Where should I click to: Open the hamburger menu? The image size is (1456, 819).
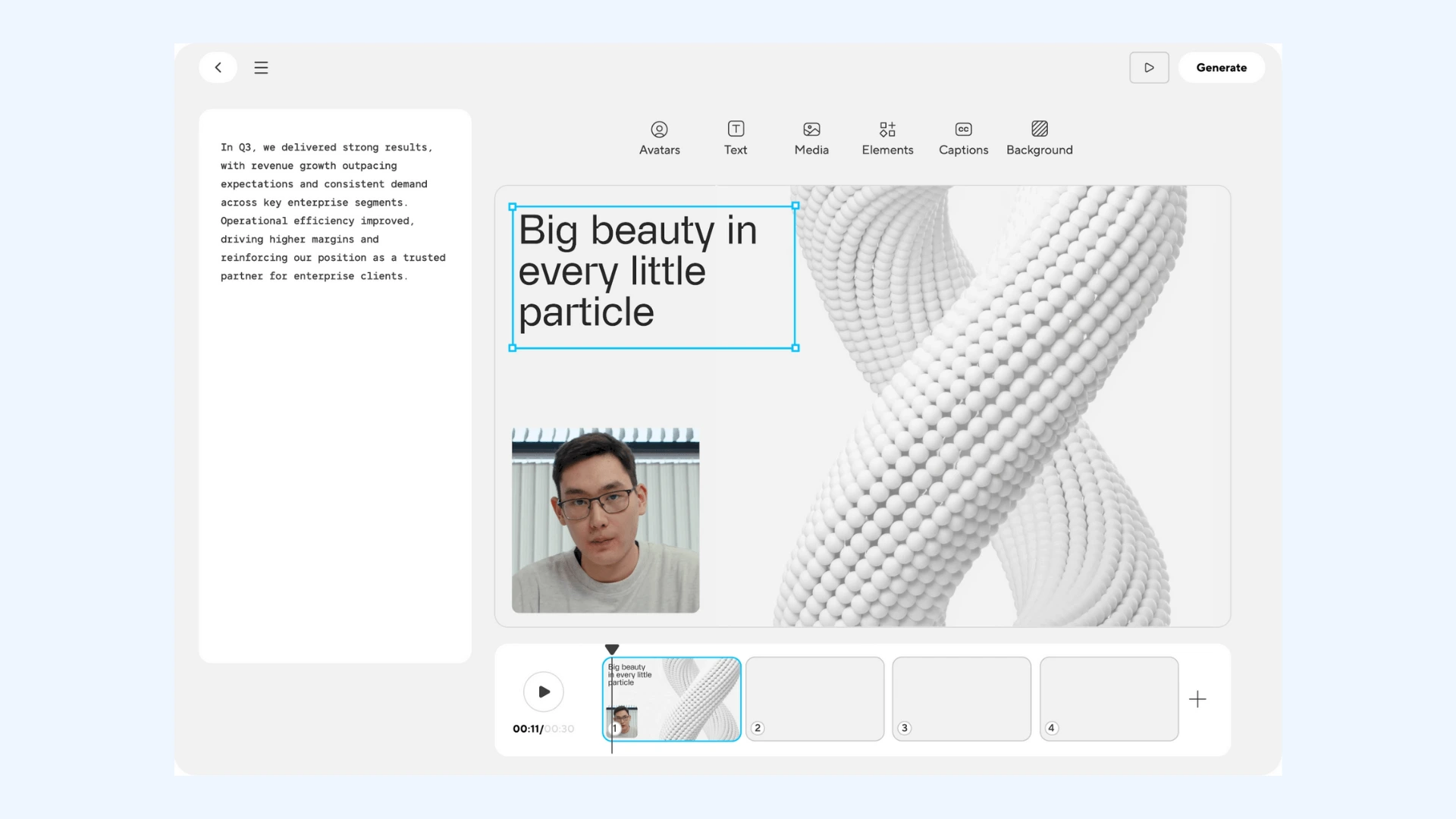(261, 67)
